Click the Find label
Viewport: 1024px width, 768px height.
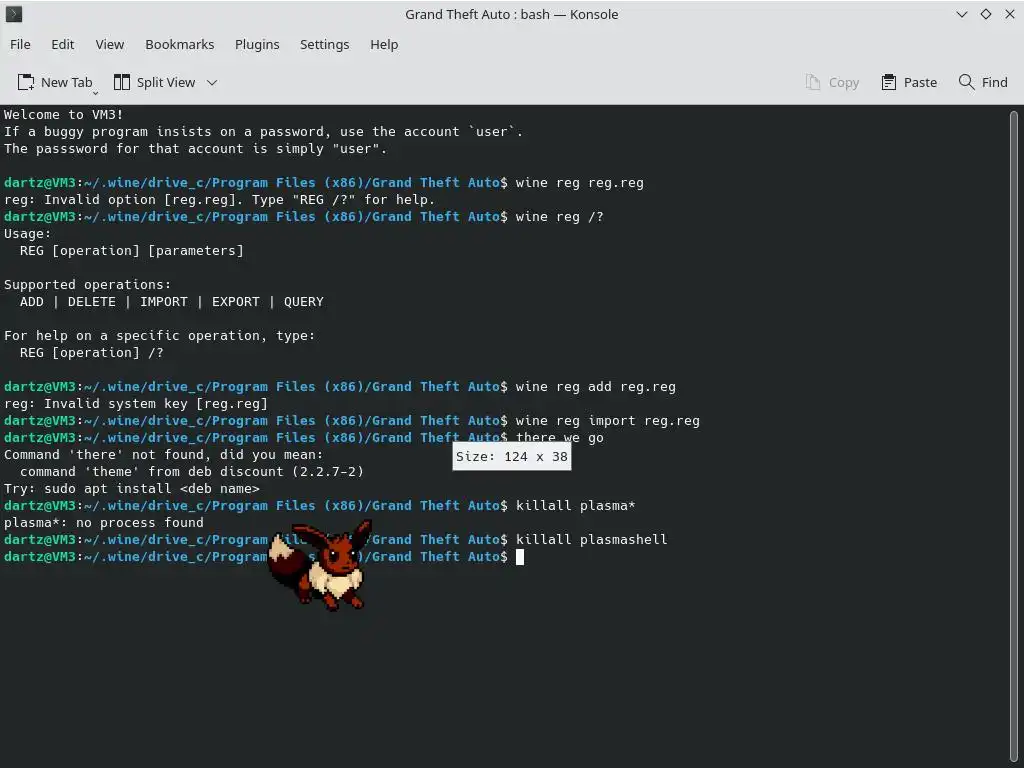tap(995, 82)
